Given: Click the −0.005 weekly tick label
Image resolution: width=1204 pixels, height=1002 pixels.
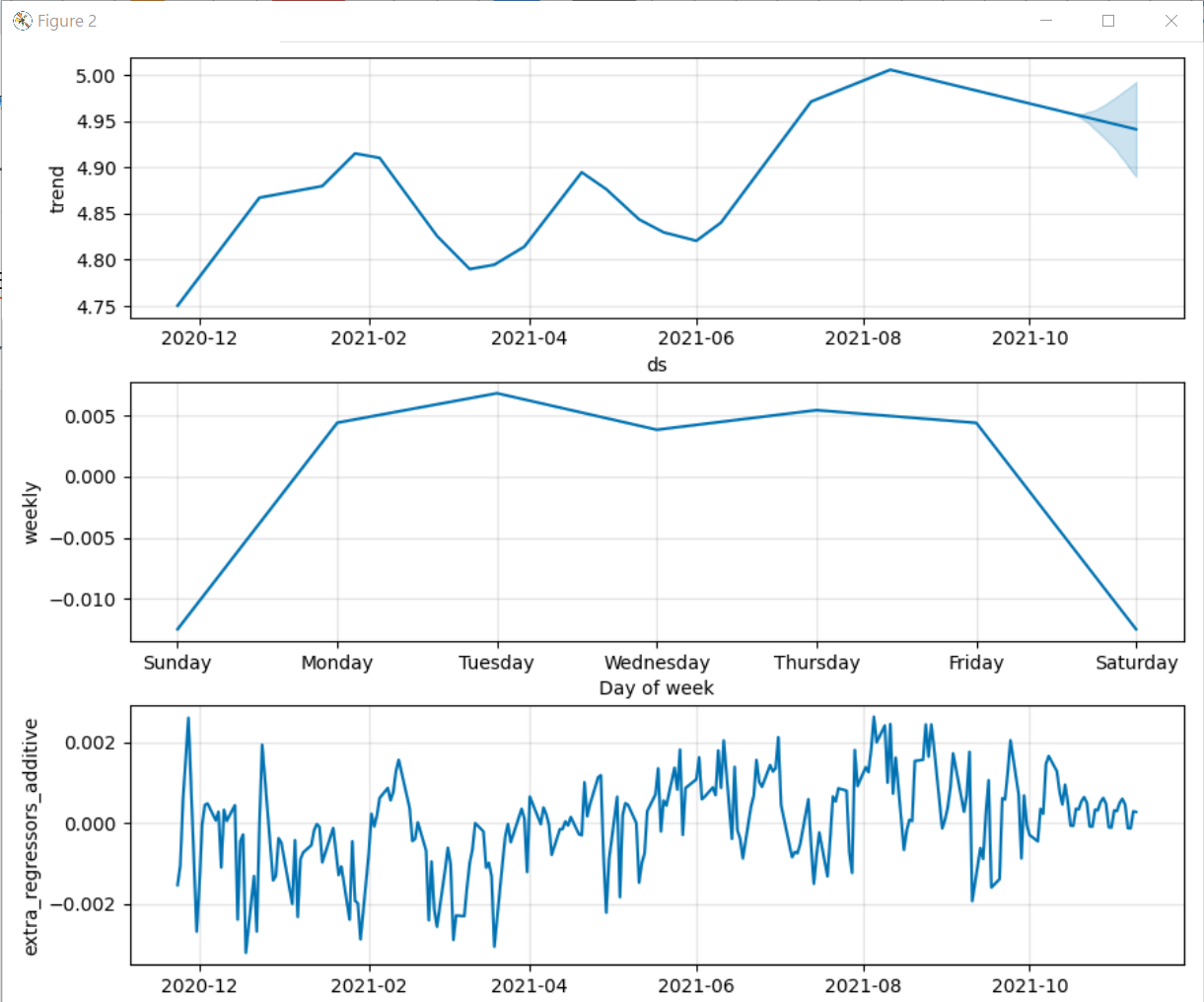Looking at the screenshot, I should (83, 538).
